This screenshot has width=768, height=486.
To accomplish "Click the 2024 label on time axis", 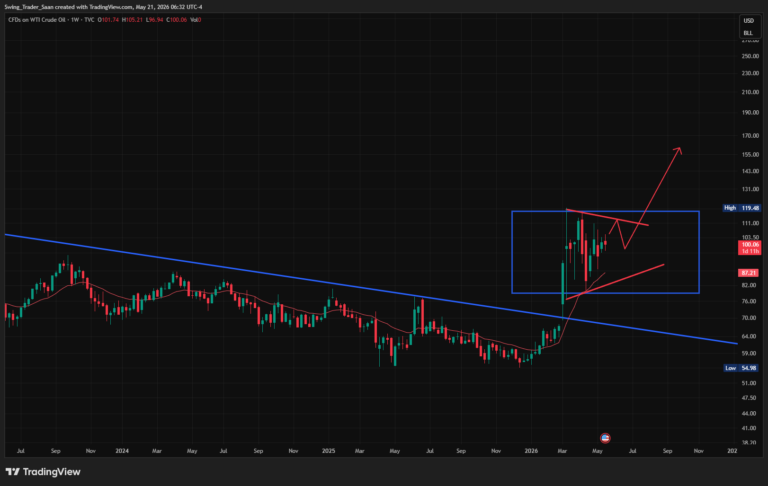I will coord(122,451).
